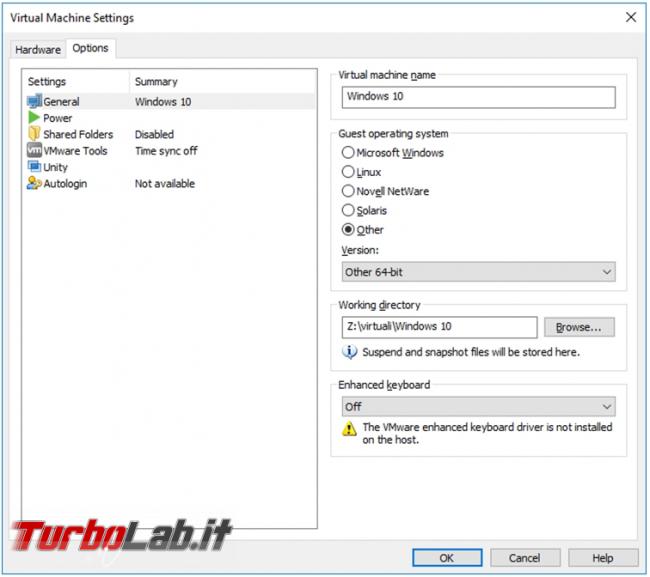The width and height of the screenshot is (650, 577).
Task: Click the Virtual machine name field
Action: coord(478,97)
